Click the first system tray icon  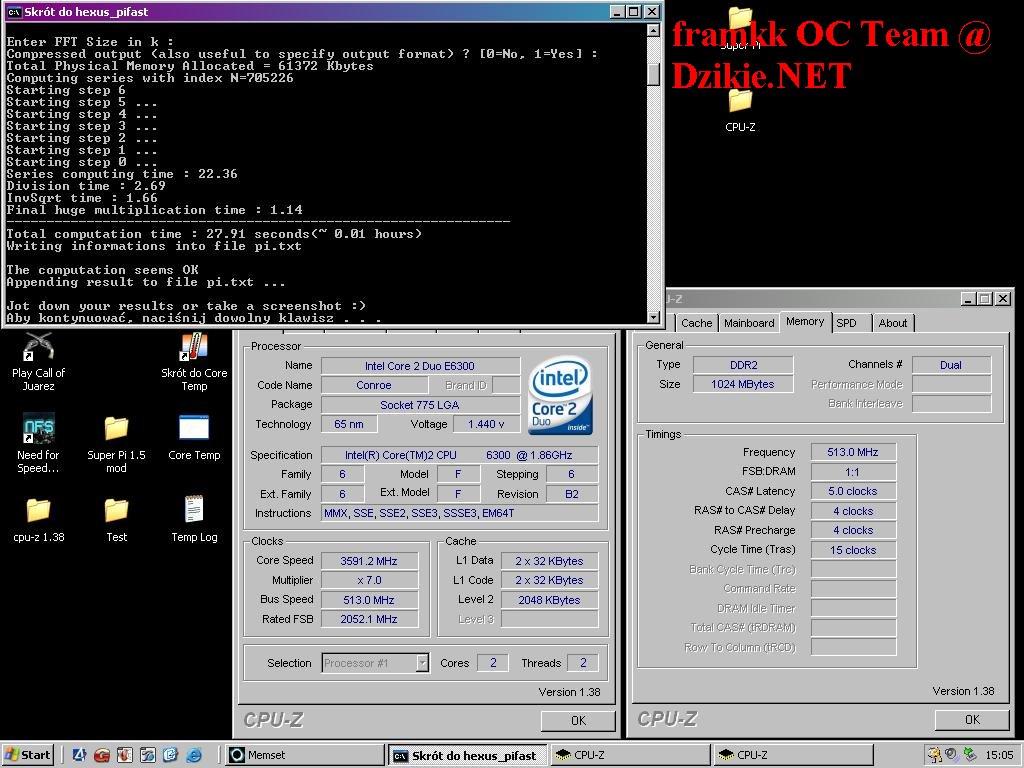tap(935, 755)
